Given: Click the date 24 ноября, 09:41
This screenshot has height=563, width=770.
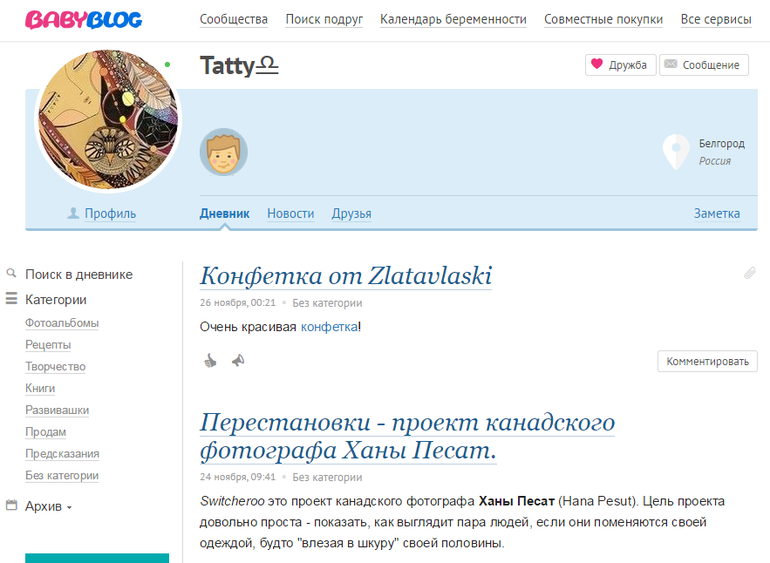Looking at the screenshot, I should click(x=238, y=477).
